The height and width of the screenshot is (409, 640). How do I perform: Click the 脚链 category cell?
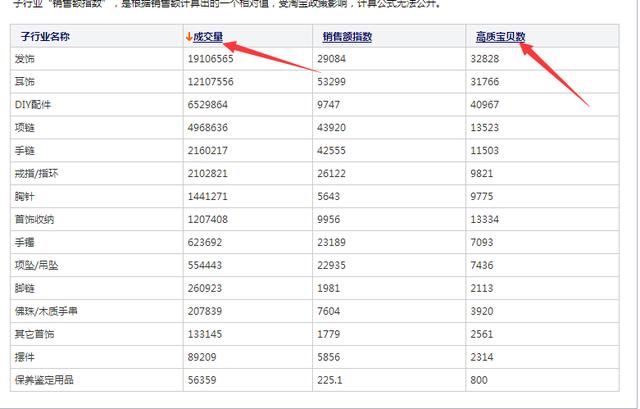[x=25, y=287]
